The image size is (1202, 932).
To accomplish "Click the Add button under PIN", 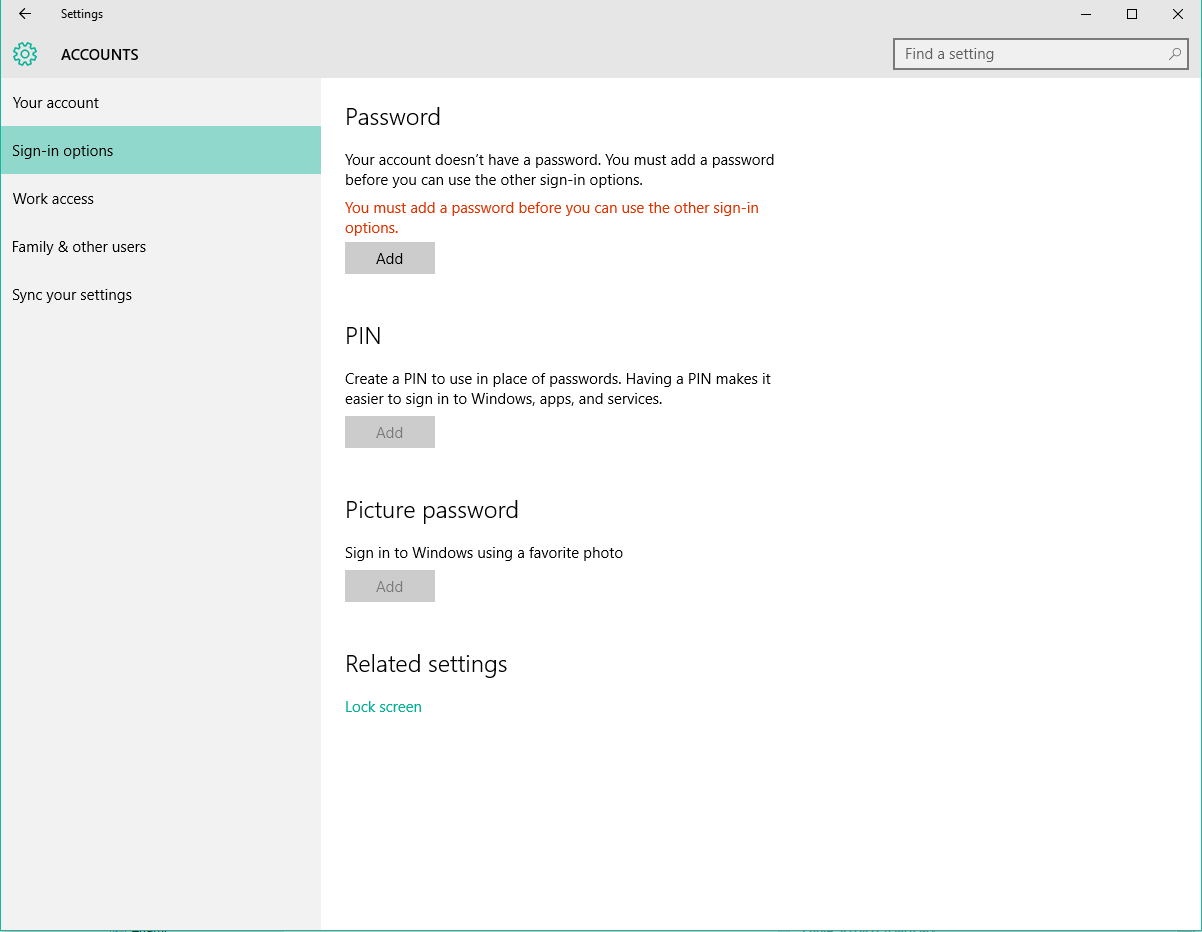I will tap(390, 432).
